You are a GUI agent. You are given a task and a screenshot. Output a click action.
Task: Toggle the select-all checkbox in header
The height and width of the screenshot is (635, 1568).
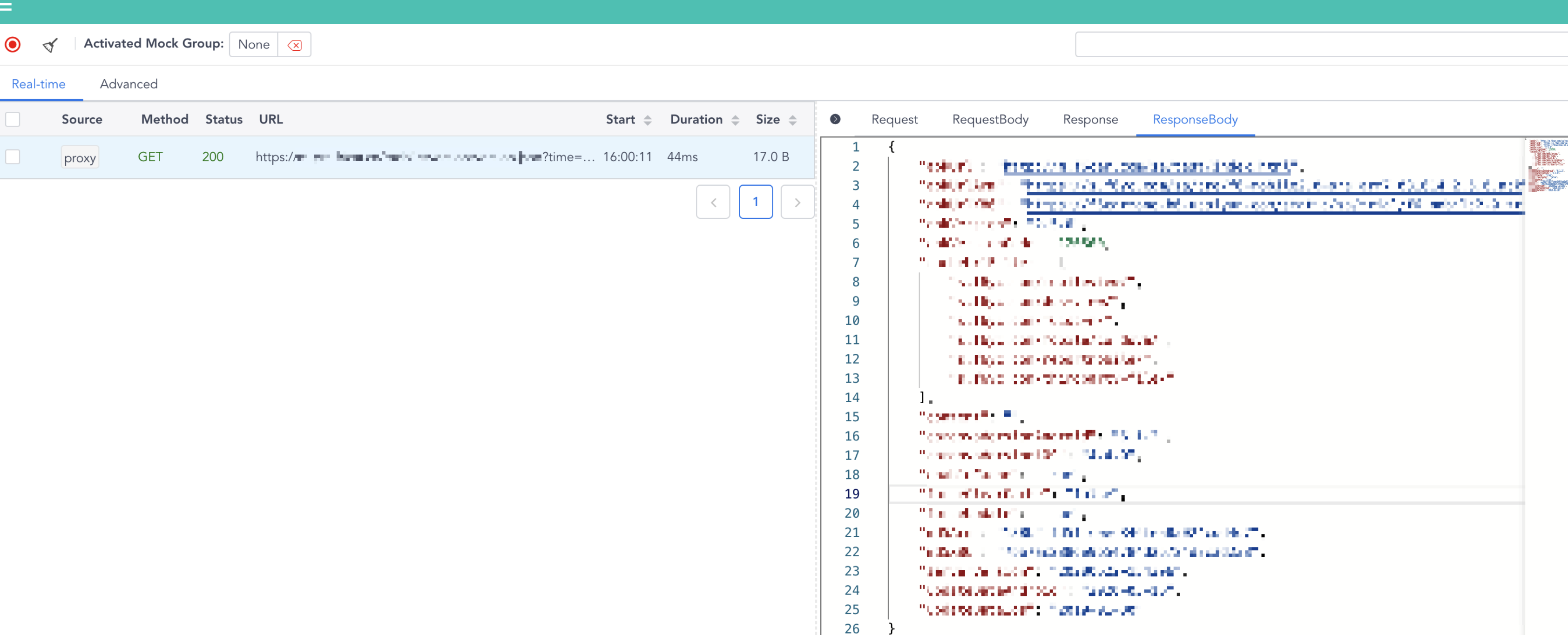pos(13,119)
